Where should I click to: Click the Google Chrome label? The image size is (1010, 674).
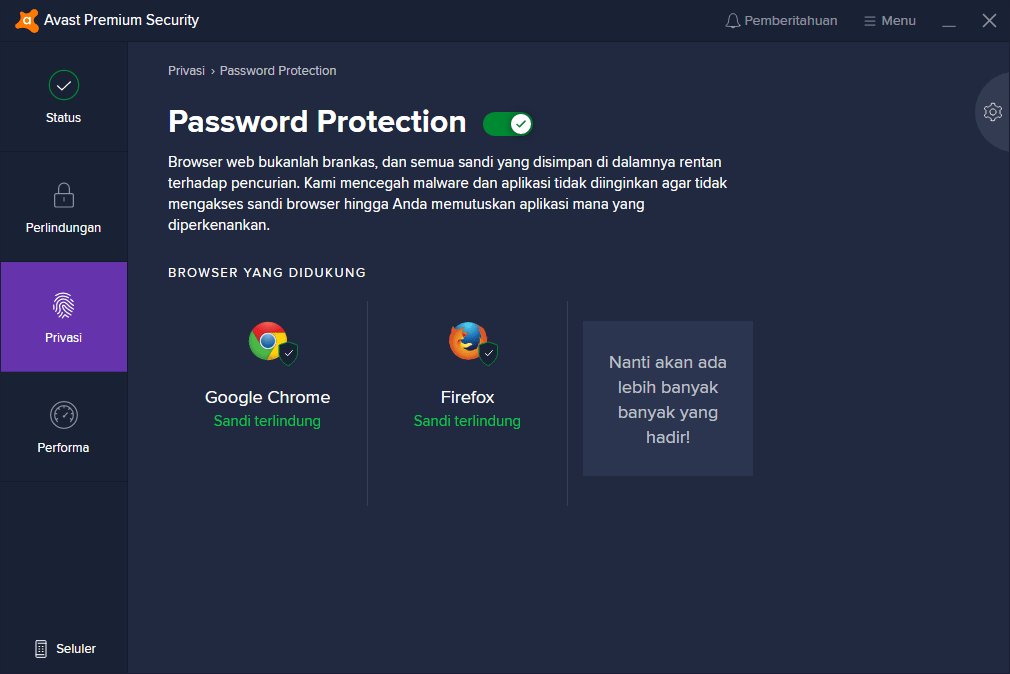pos(267,397)
